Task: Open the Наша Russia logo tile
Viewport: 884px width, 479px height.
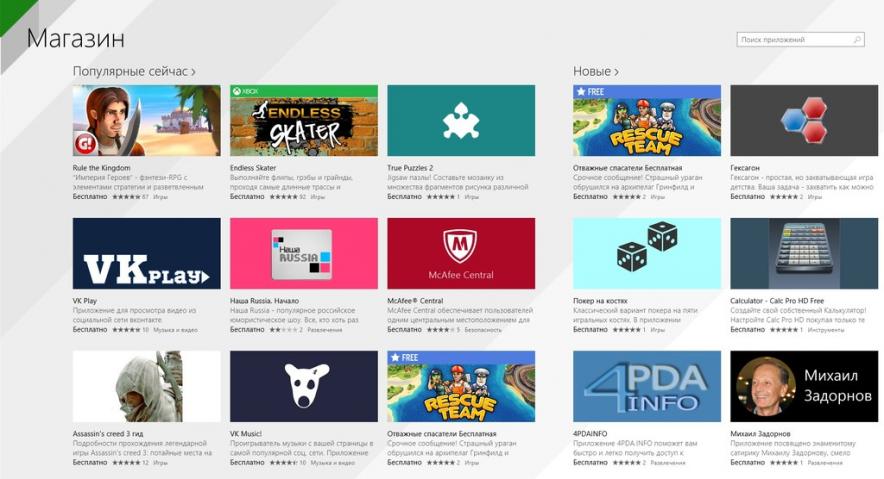Action: [x=304, y=254]
